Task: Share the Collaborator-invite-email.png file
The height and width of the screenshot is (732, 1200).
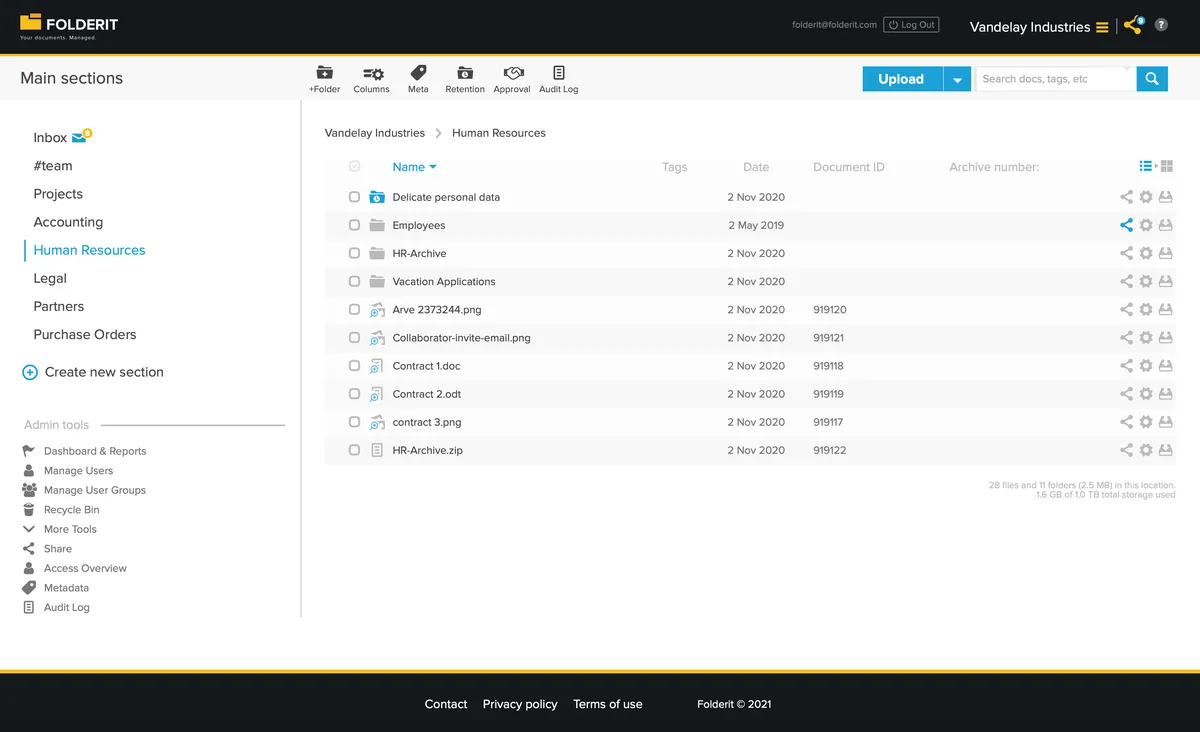Action: click(1126, 338)
